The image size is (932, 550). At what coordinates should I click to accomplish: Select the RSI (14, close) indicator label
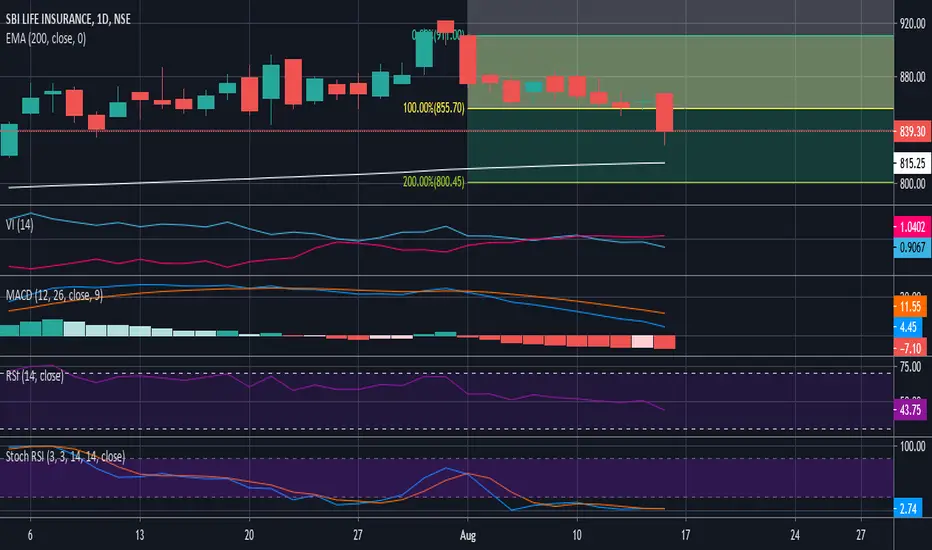point(34,376)
